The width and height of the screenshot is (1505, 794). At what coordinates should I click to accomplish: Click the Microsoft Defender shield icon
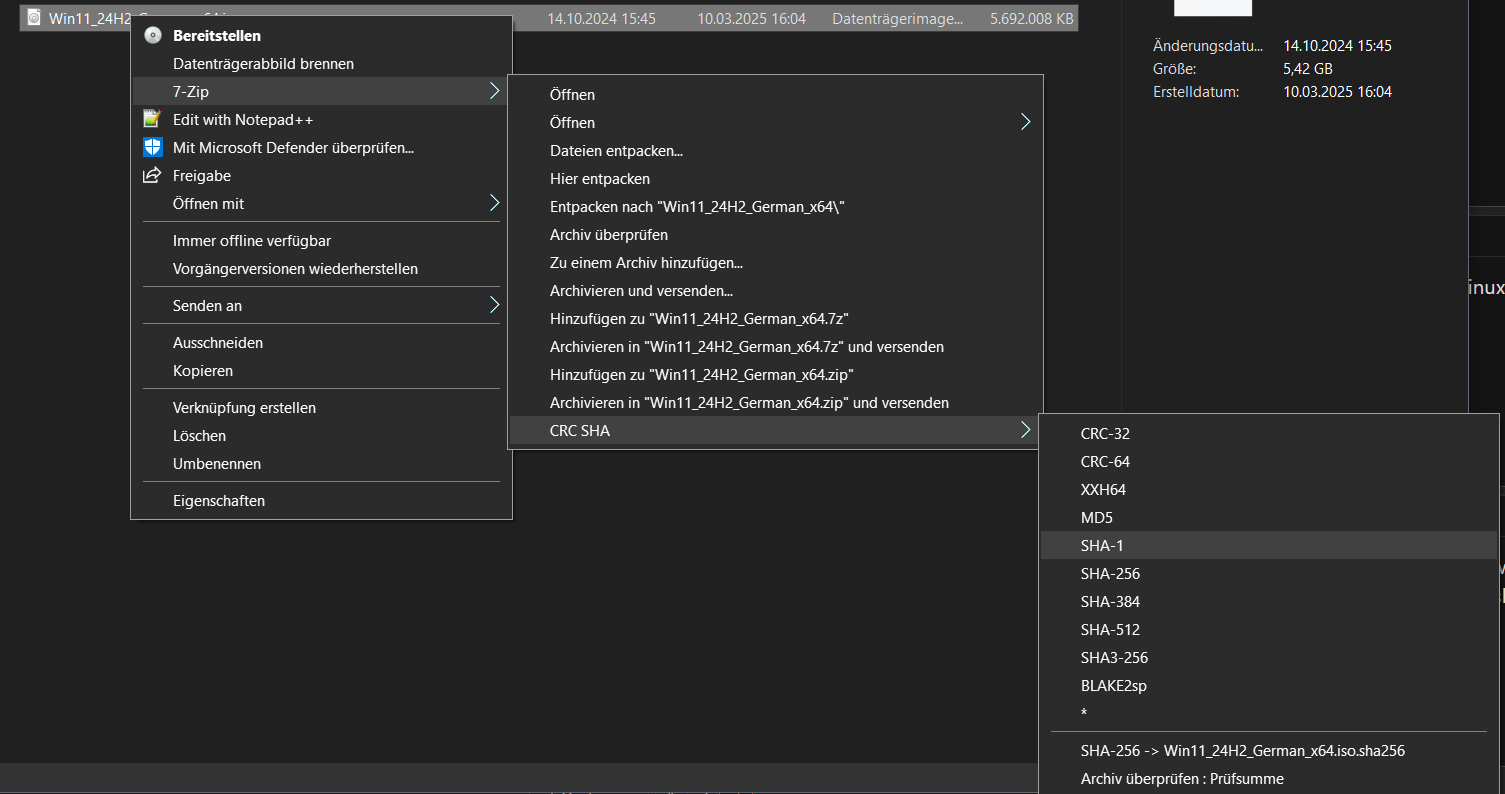click(152, 148)
